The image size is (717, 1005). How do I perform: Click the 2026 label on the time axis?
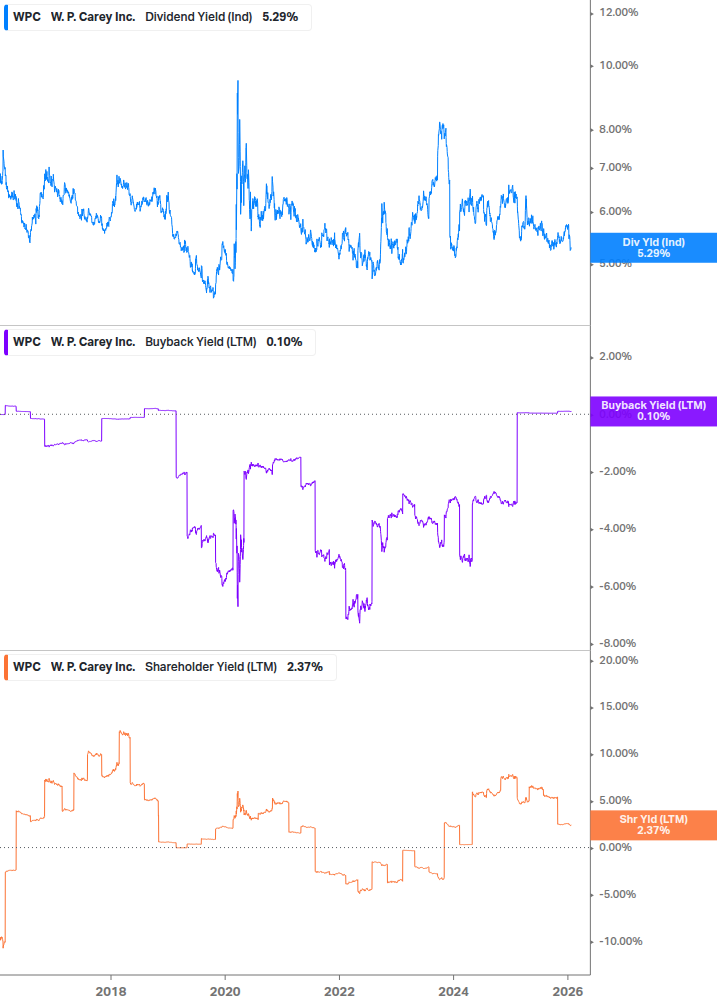[569, 990]
